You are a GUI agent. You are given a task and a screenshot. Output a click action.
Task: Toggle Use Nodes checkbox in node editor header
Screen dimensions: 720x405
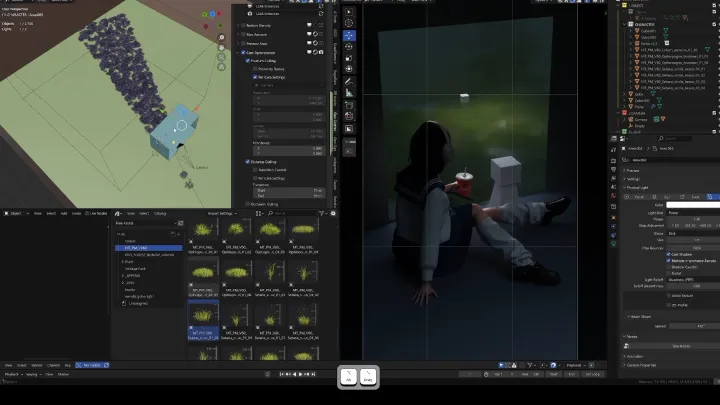pos(87,213)
